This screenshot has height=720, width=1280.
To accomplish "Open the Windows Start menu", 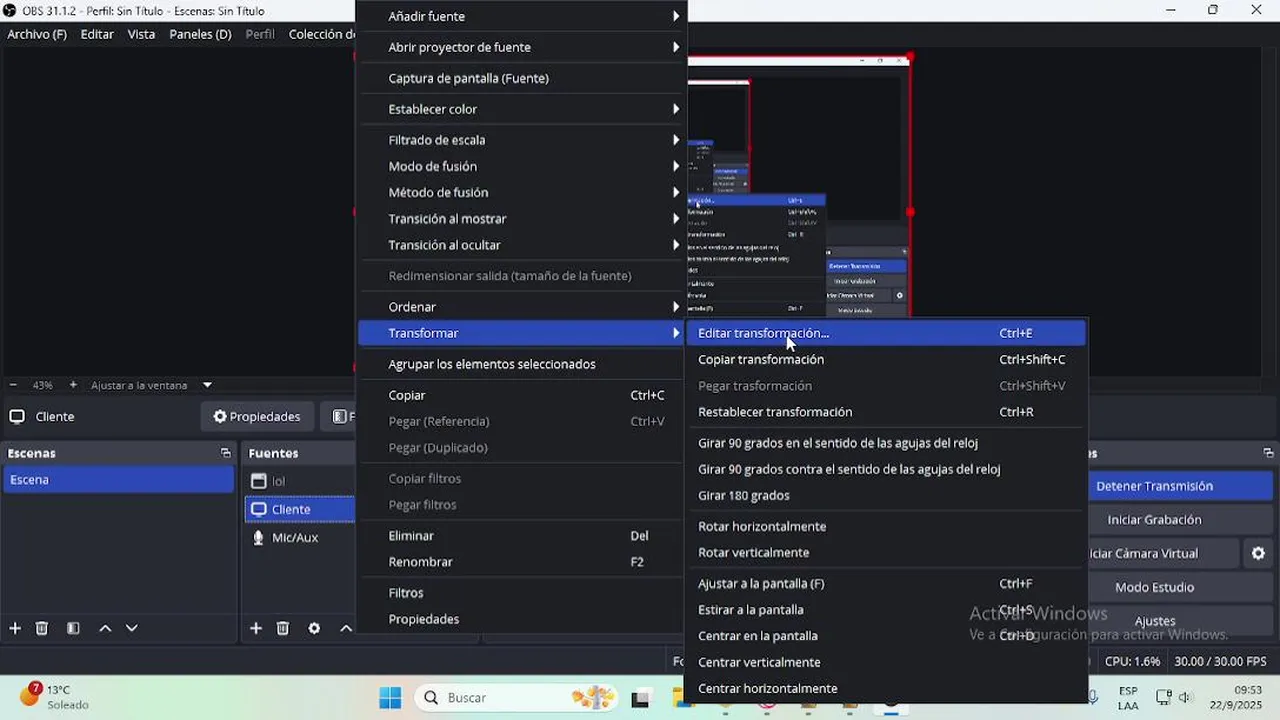I will click(x=390, y=697).
